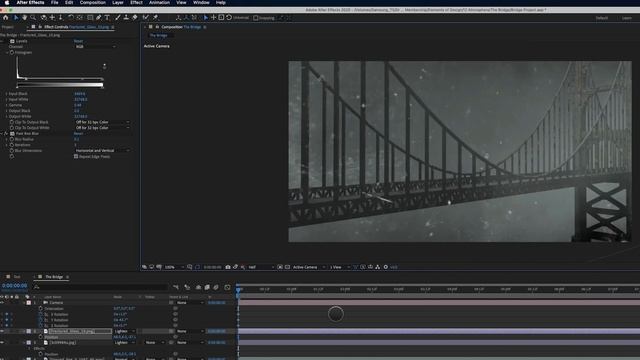Screen dimensions: 640x360
Task: Click the timeline layer search field
Action: pos(100,287)
